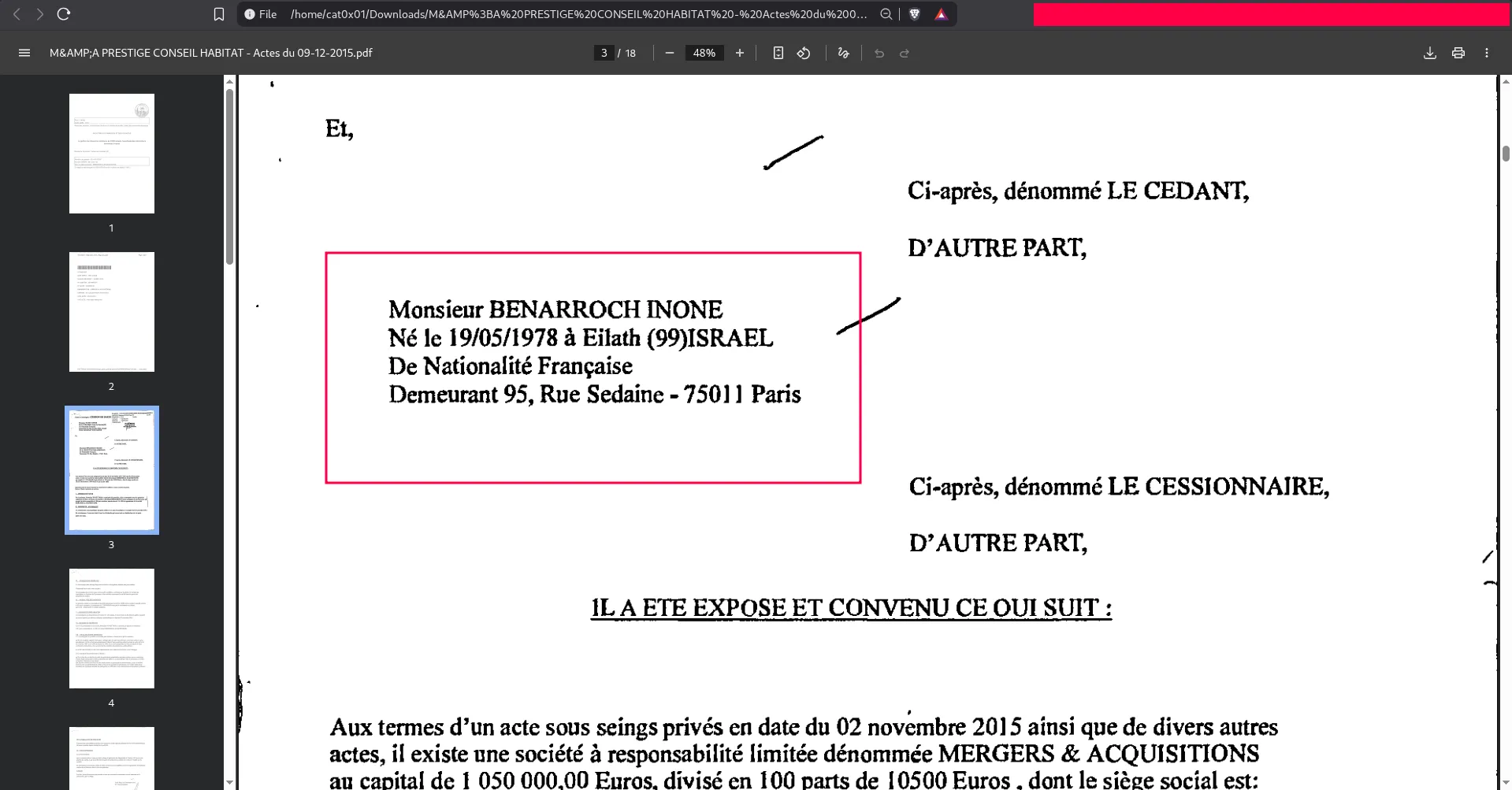Bookmark this PDF file
Screen dimensions: 1512x790
coord(218,13)
